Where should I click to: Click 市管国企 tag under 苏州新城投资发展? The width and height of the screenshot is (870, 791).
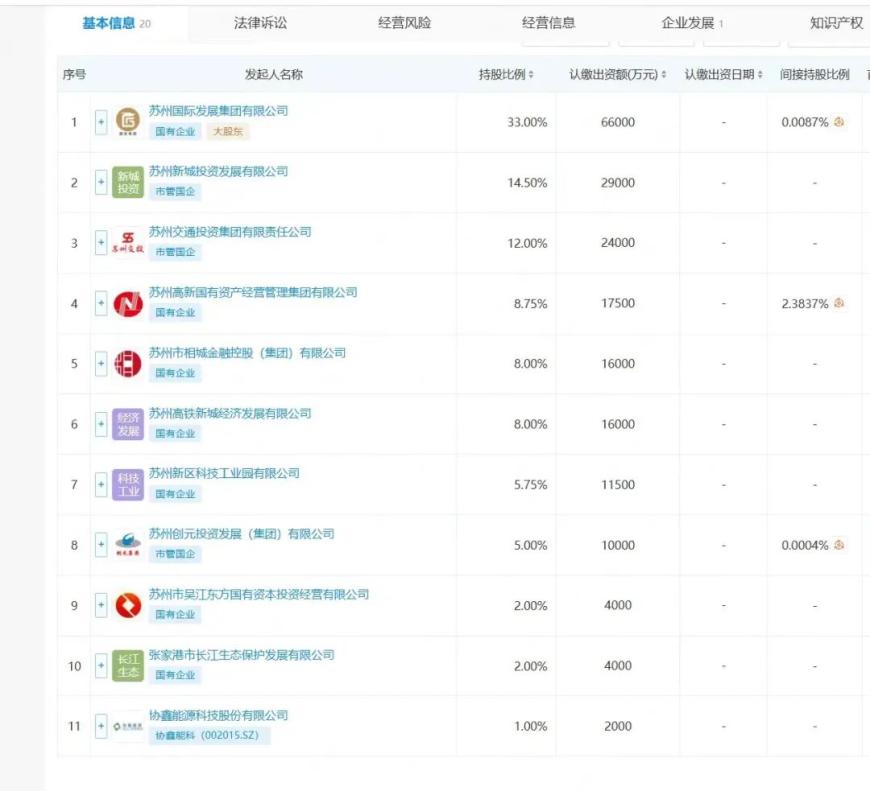[175, 192]
